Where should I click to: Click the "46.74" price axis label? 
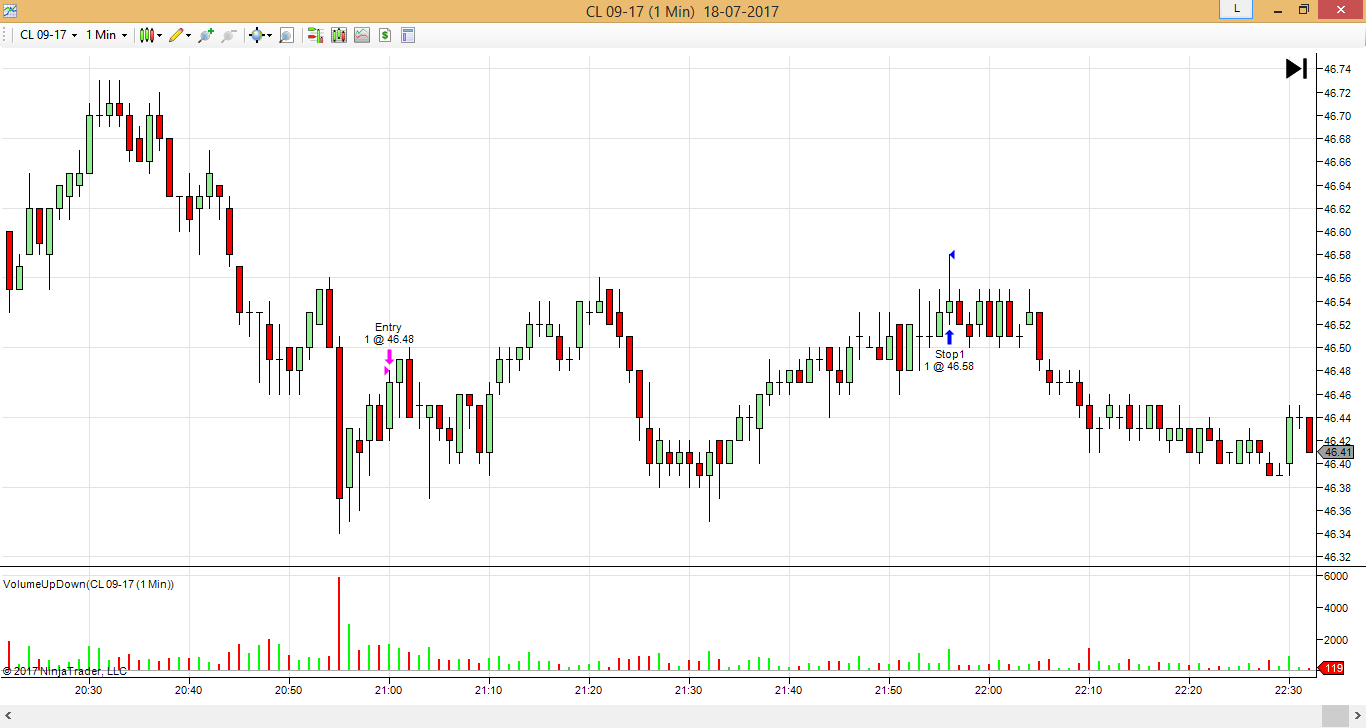1338,69
